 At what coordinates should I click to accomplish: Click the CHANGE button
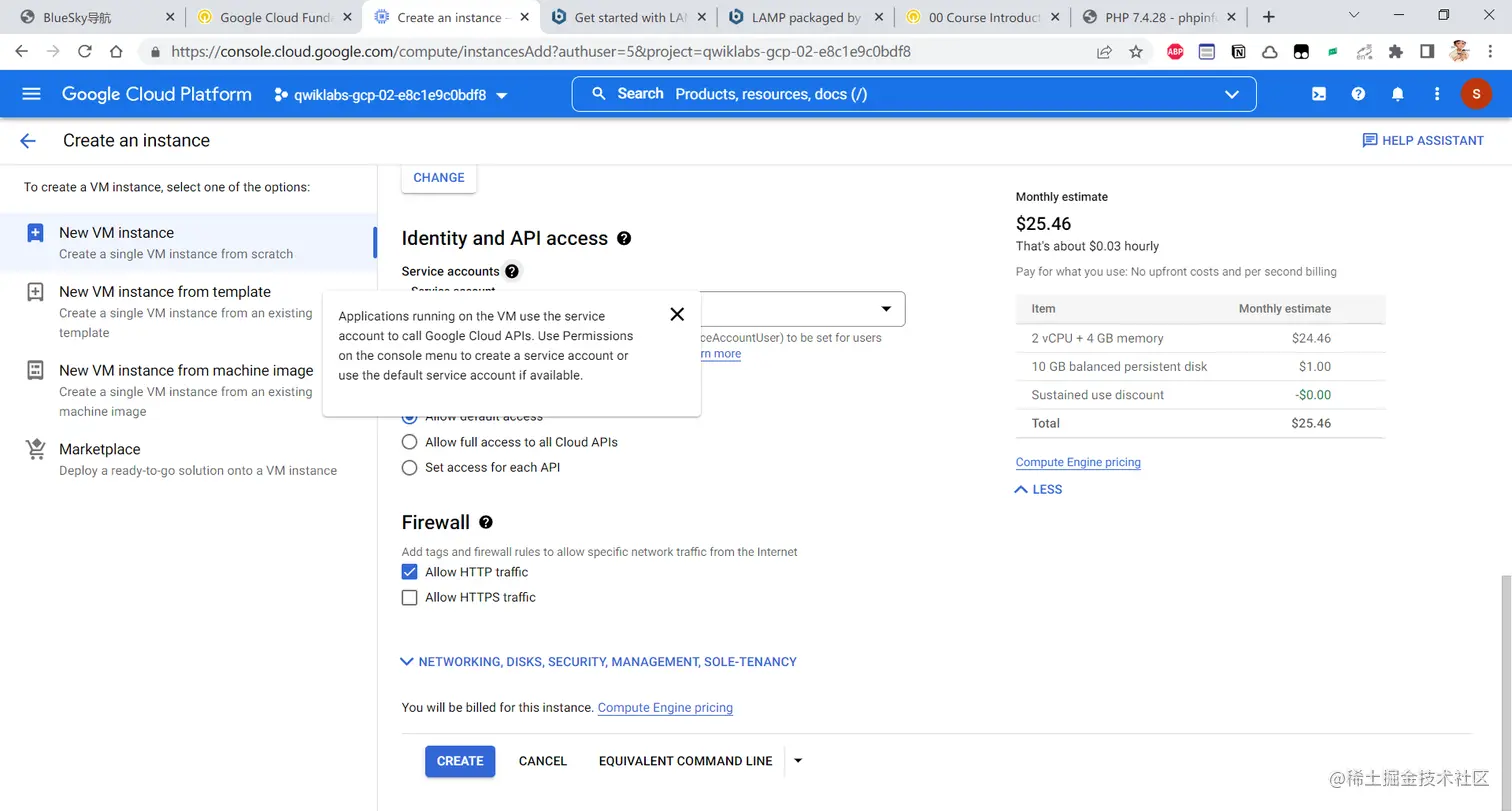[x=439, y=178]
